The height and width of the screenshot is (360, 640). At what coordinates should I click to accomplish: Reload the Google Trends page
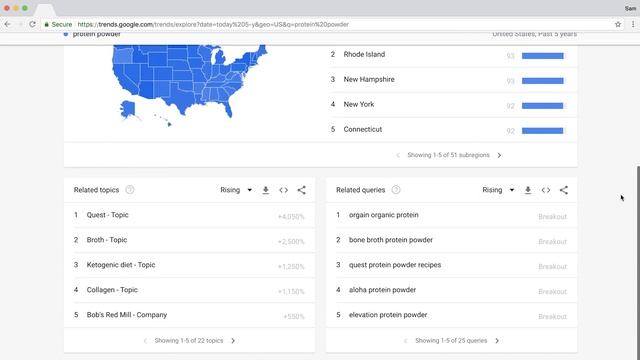tap(32, 24)
